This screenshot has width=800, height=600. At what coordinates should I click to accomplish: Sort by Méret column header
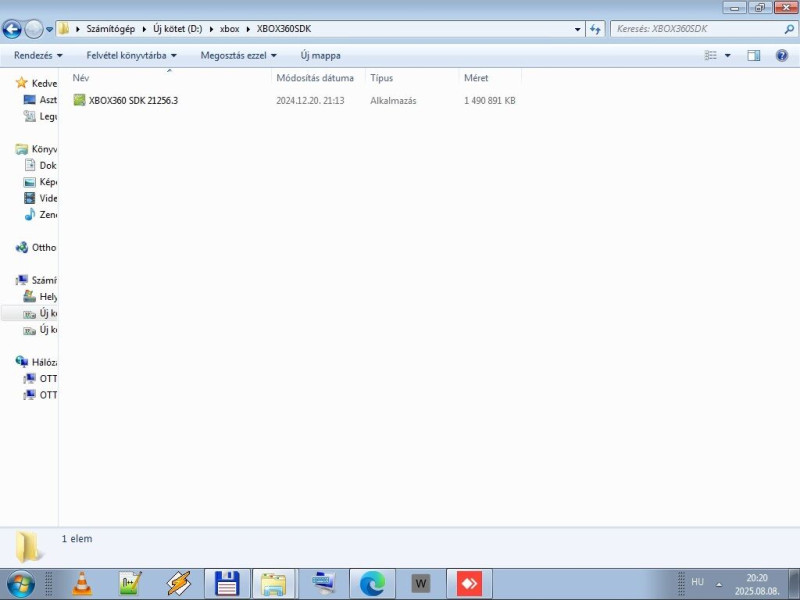click(x=490, y=78)
